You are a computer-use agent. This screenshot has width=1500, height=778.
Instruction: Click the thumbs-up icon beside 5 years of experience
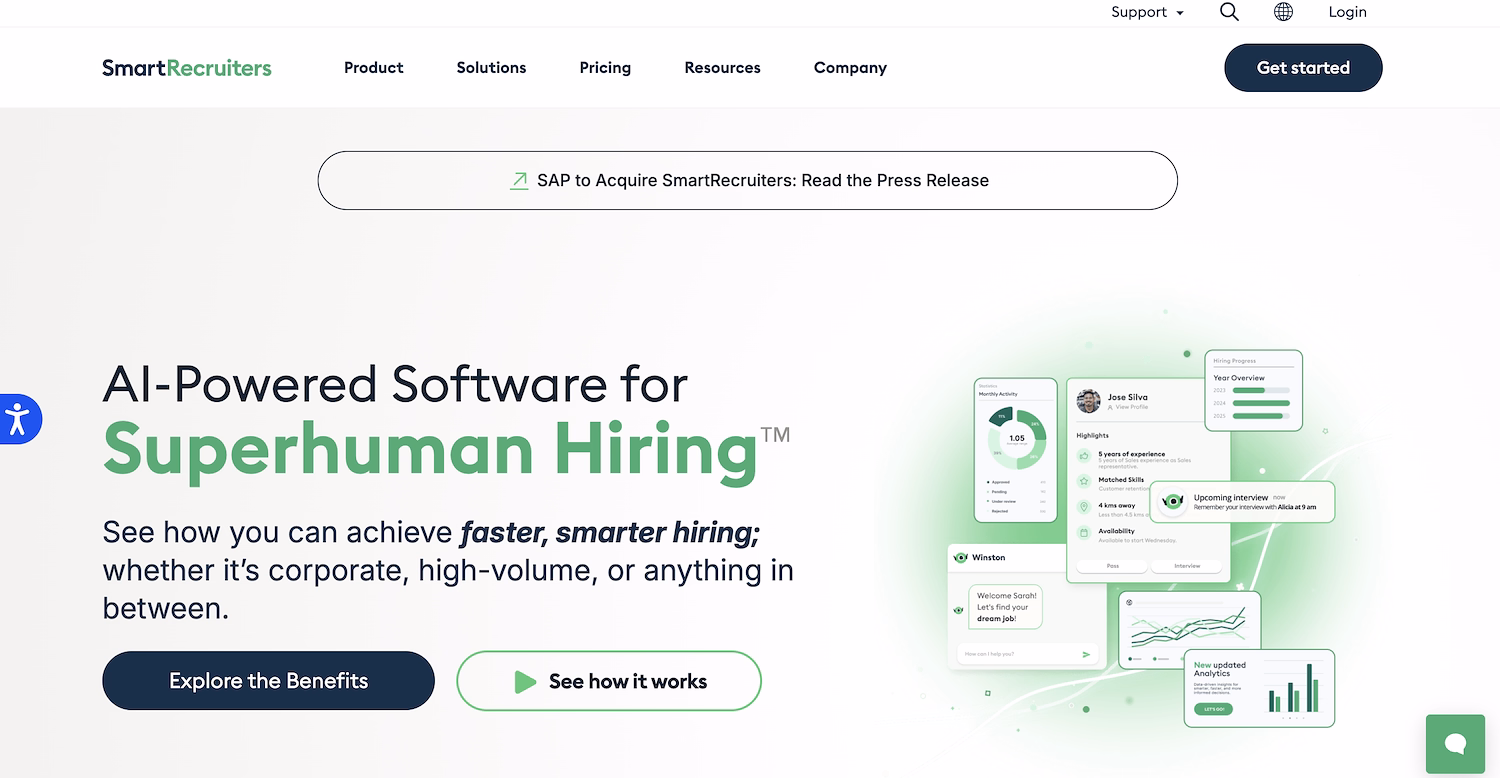[x=1084, y=455]
